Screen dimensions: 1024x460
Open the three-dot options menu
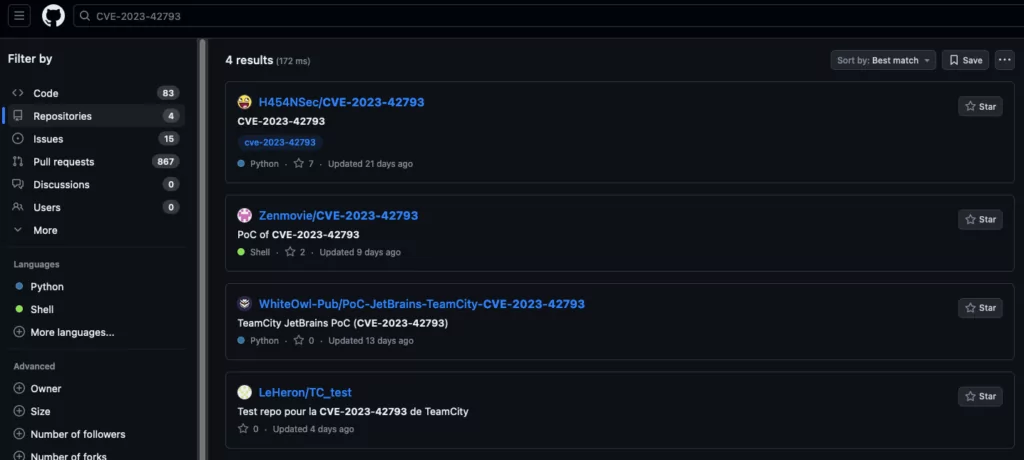point(1004,60)
